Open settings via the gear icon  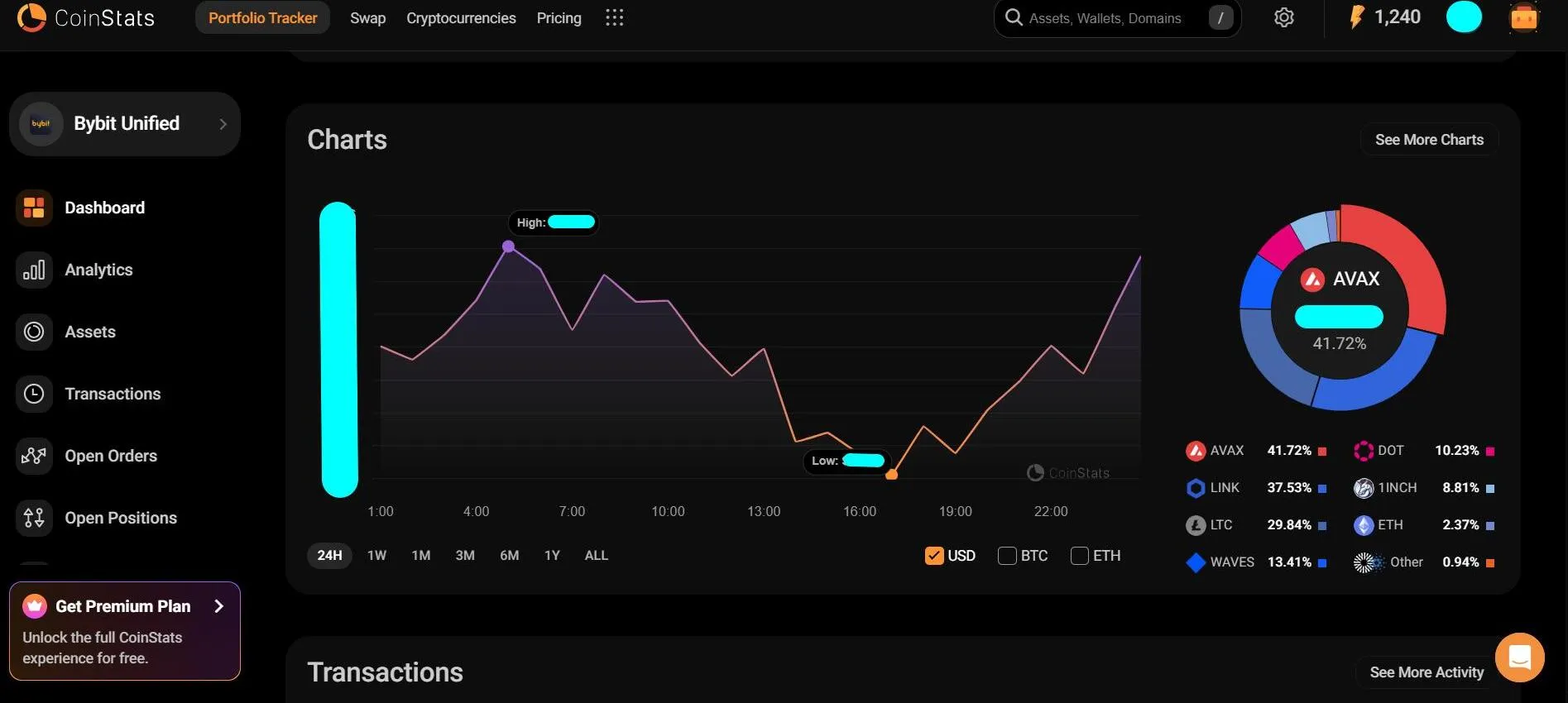[x=1283, y=17]
